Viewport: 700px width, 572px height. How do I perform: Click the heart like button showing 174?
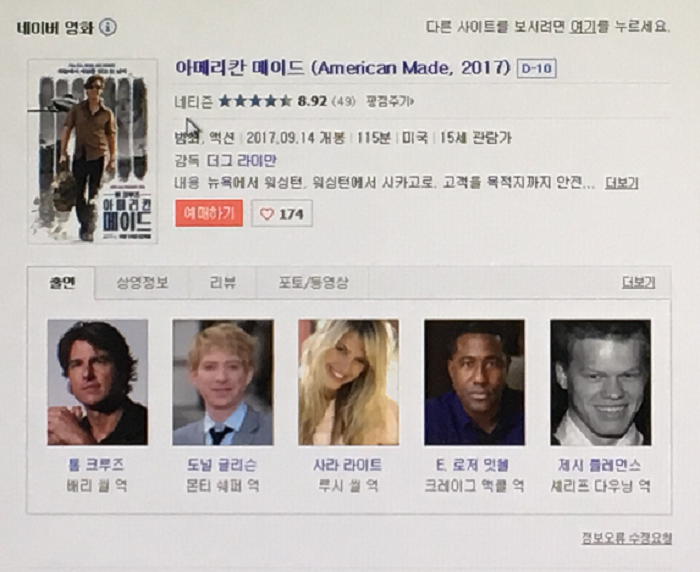coord(282,214)
